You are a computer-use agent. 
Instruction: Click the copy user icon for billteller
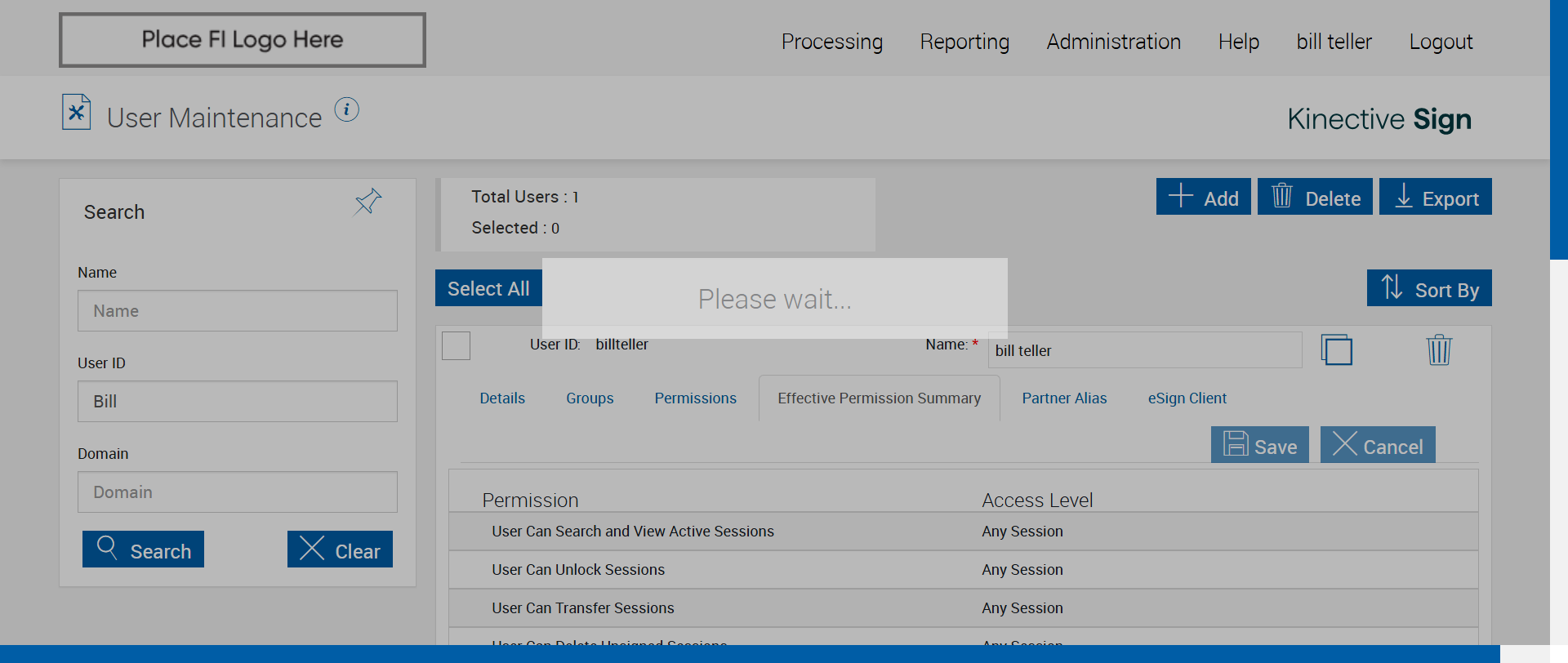tap(1336, 350)
